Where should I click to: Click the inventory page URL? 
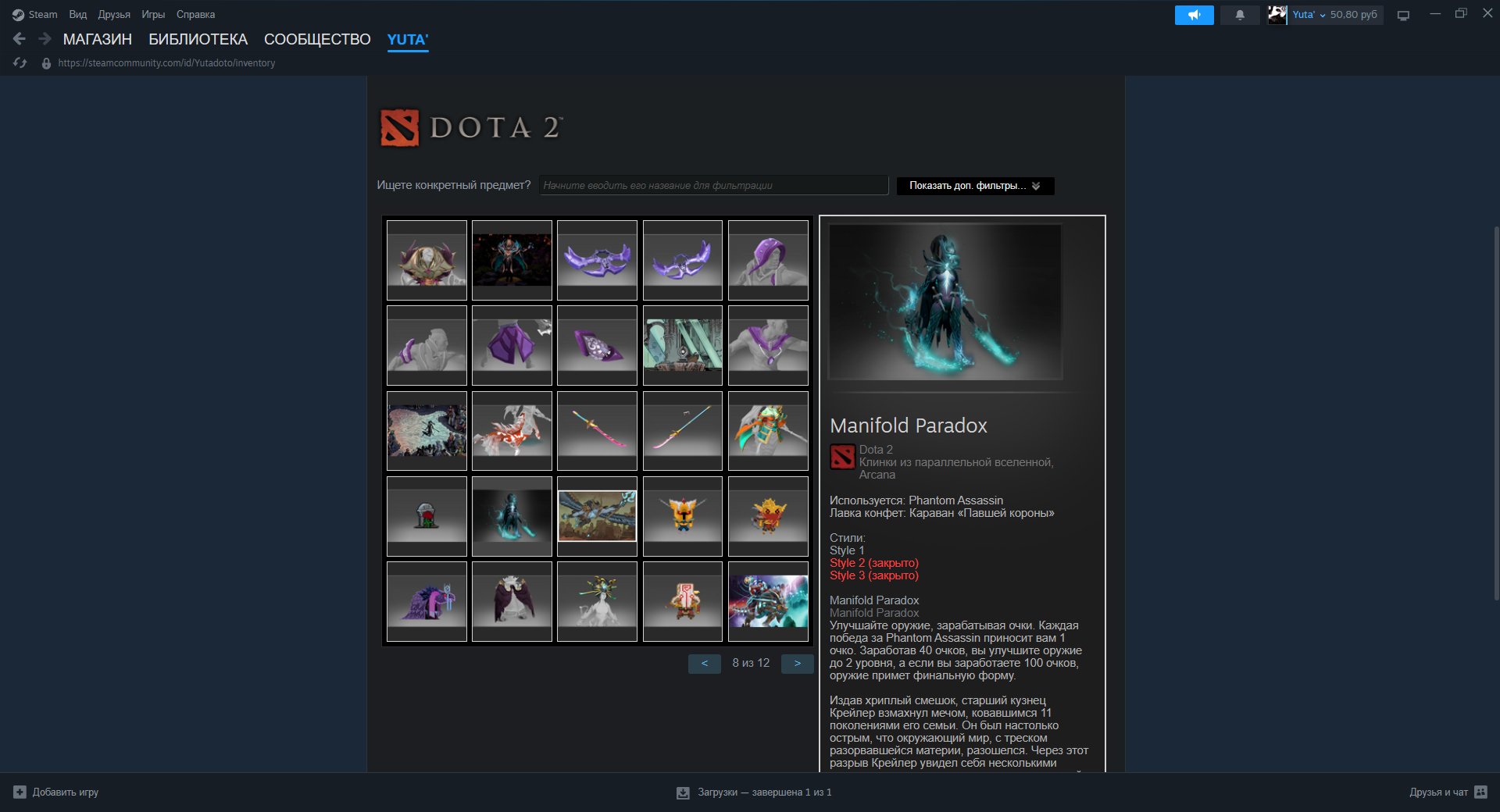166,63
